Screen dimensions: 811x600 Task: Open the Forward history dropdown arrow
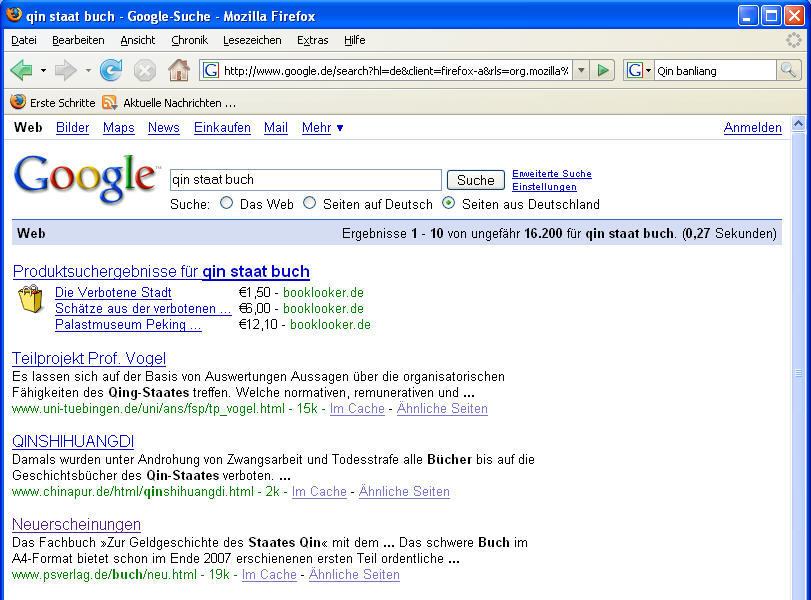coord(88,70)
